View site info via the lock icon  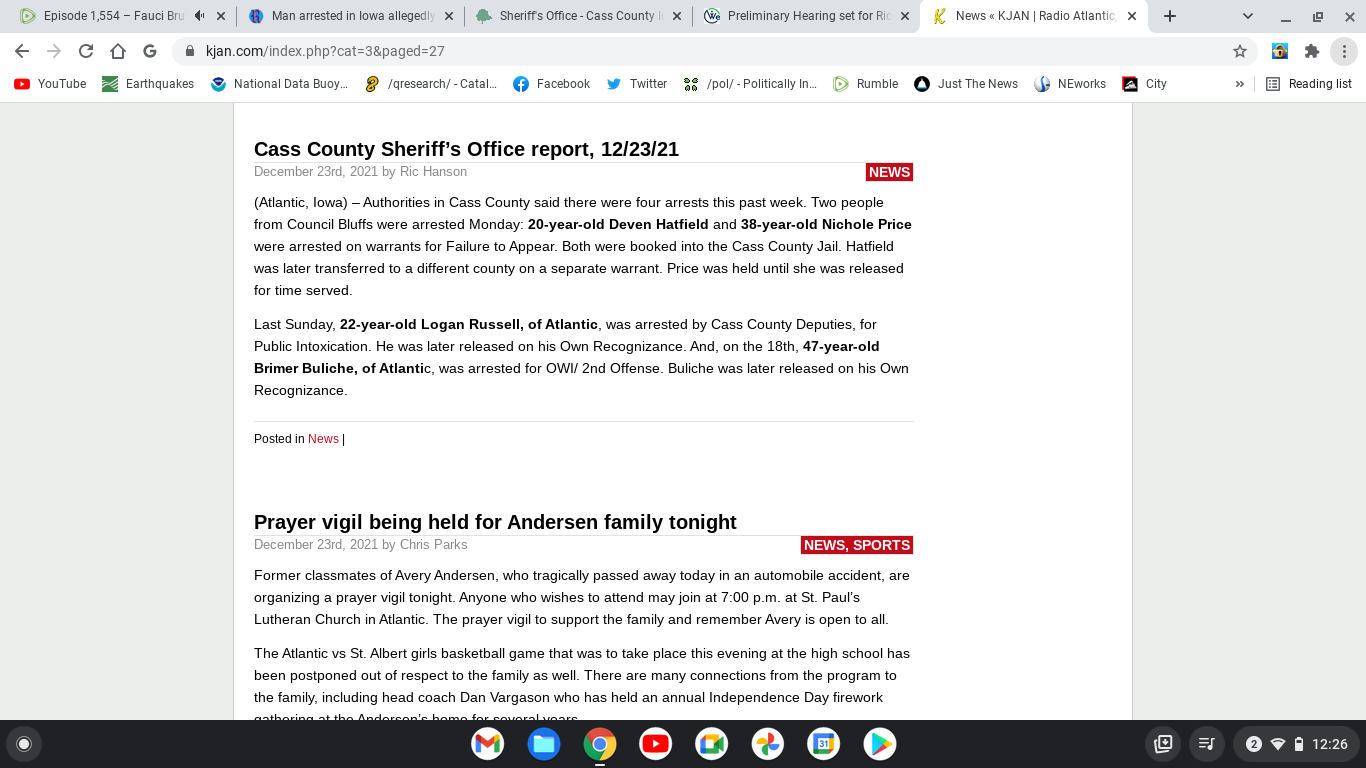coord(190,51)
